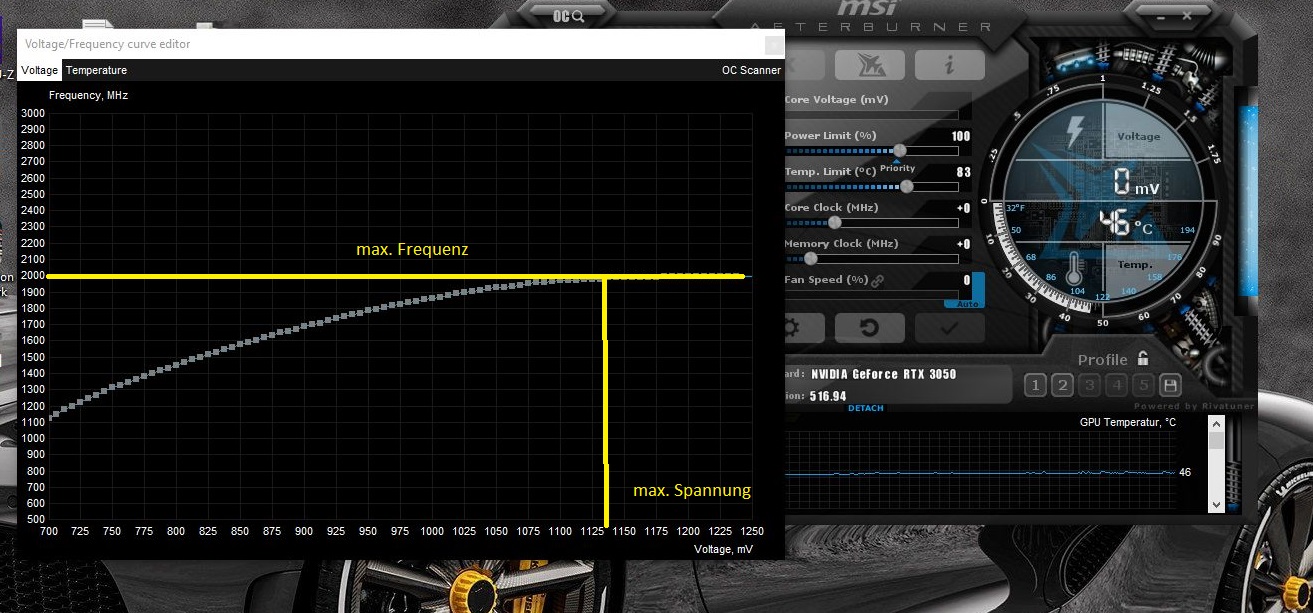Switch to the Temperature tab in curve editor

96,70
